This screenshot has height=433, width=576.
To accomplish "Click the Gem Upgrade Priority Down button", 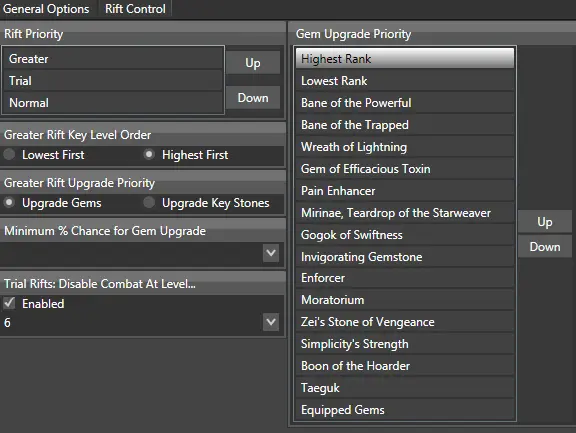I will (x=545, y=247).
